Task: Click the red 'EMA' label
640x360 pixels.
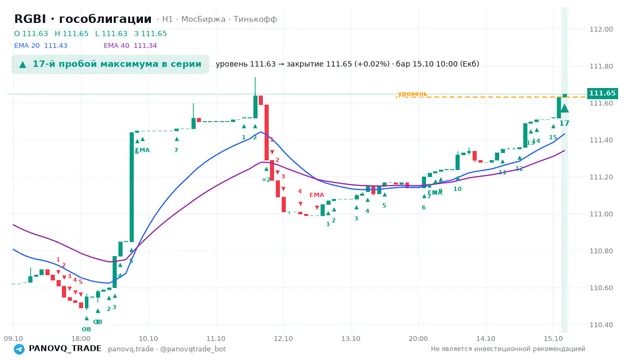Action: click(316, 195)
